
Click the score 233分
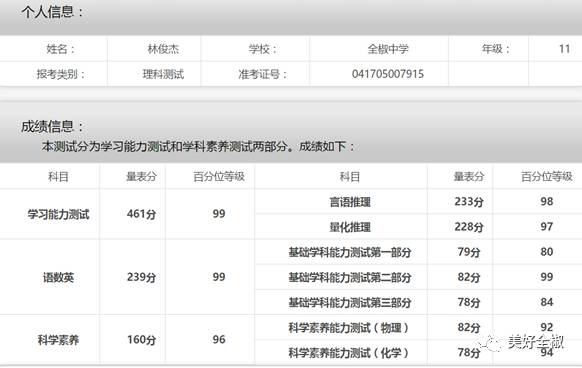(469, 202)
